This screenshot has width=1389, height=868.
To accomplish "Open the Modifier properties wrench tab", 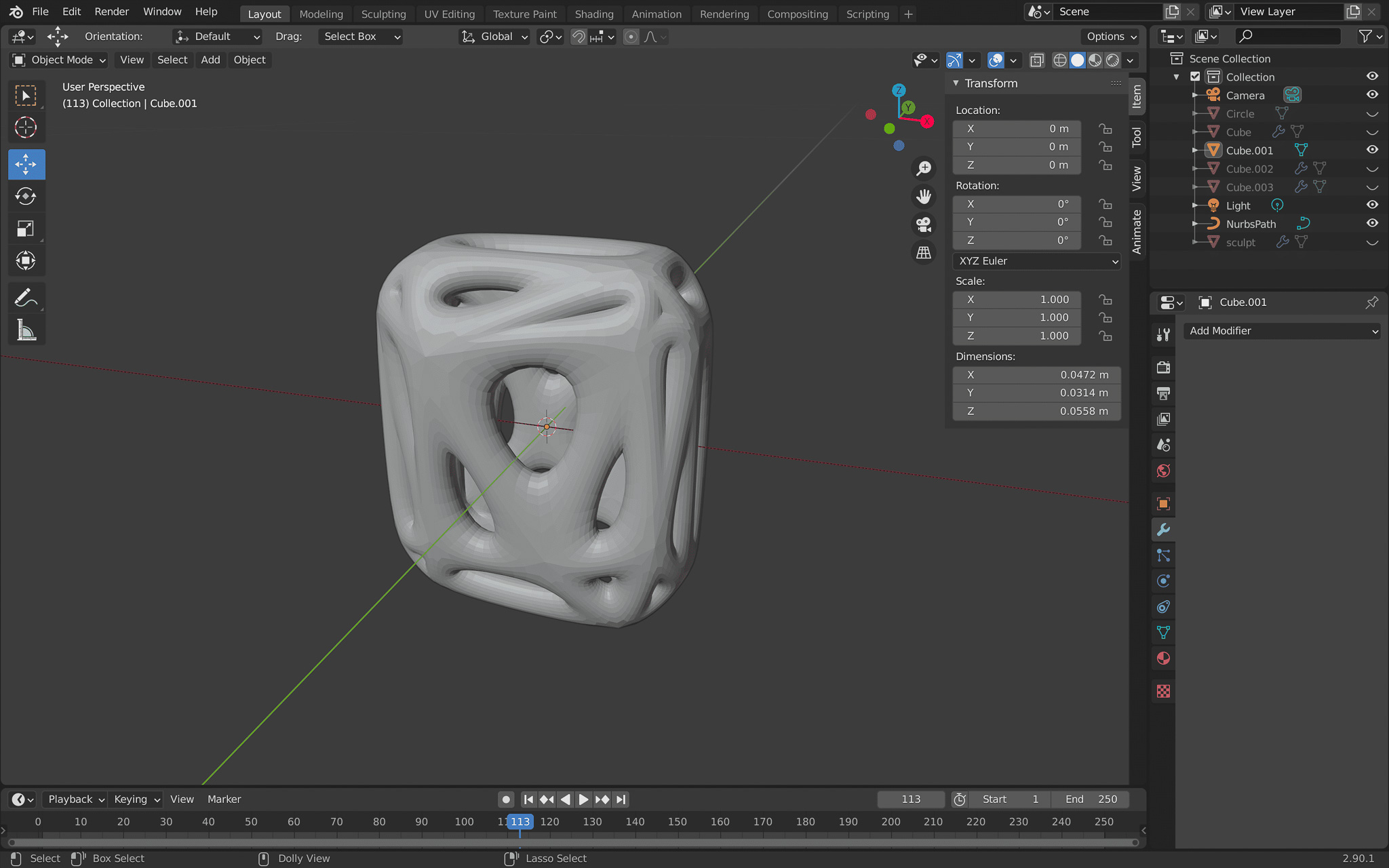I will pos(1163,530).
